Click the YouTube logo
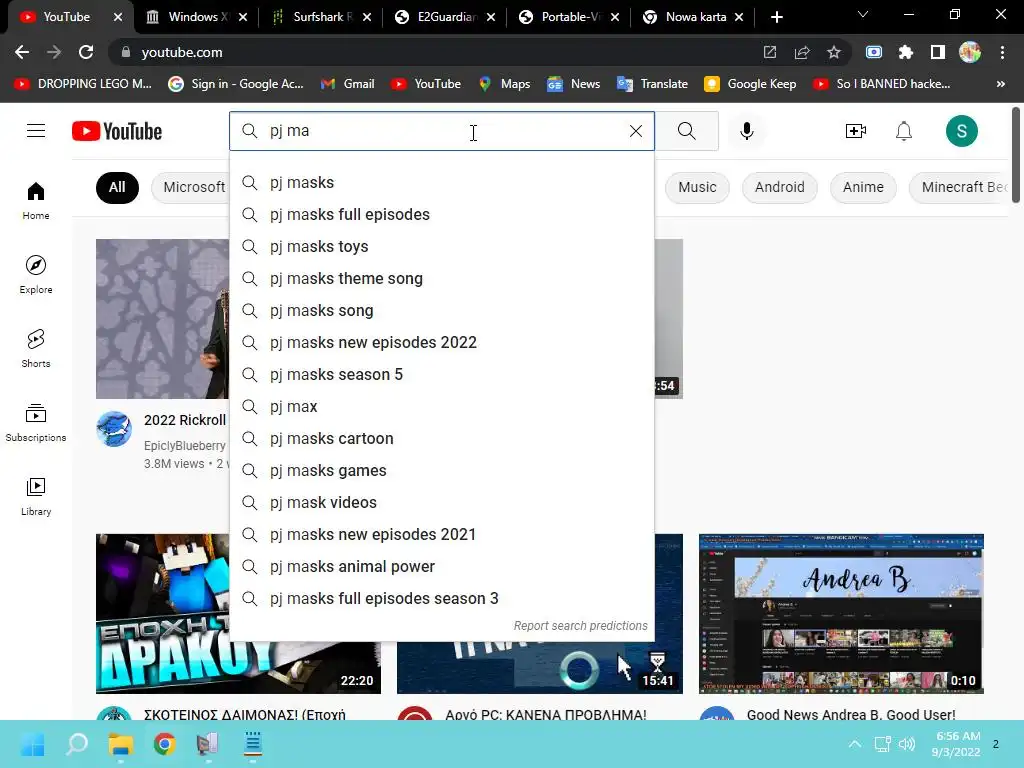The width and height of the screenshot is (1024, 768). [x=117, y=131]
